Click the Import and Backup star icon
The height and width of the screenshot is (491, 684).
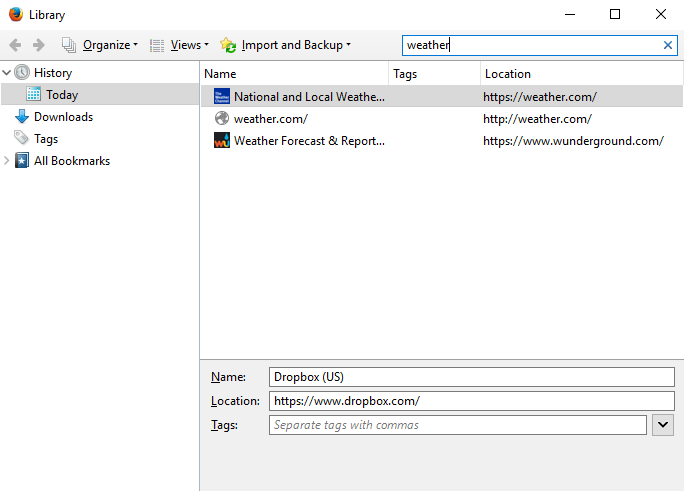(228, 45)
